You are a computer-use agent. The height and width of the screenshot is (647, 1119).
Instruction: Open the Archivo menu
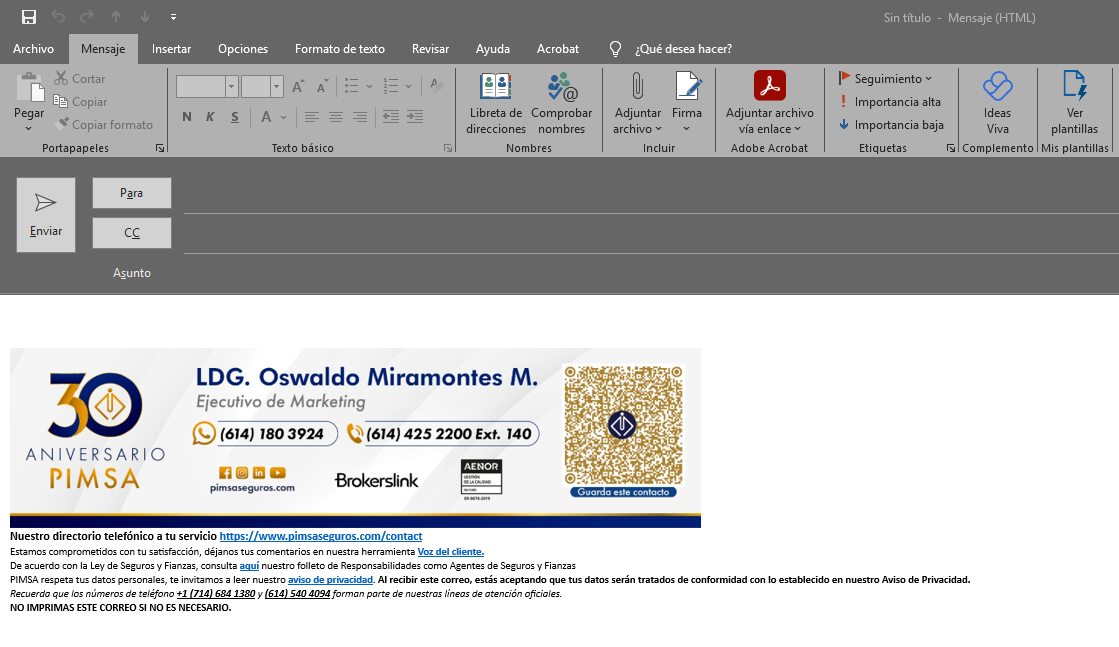(34, 49)
